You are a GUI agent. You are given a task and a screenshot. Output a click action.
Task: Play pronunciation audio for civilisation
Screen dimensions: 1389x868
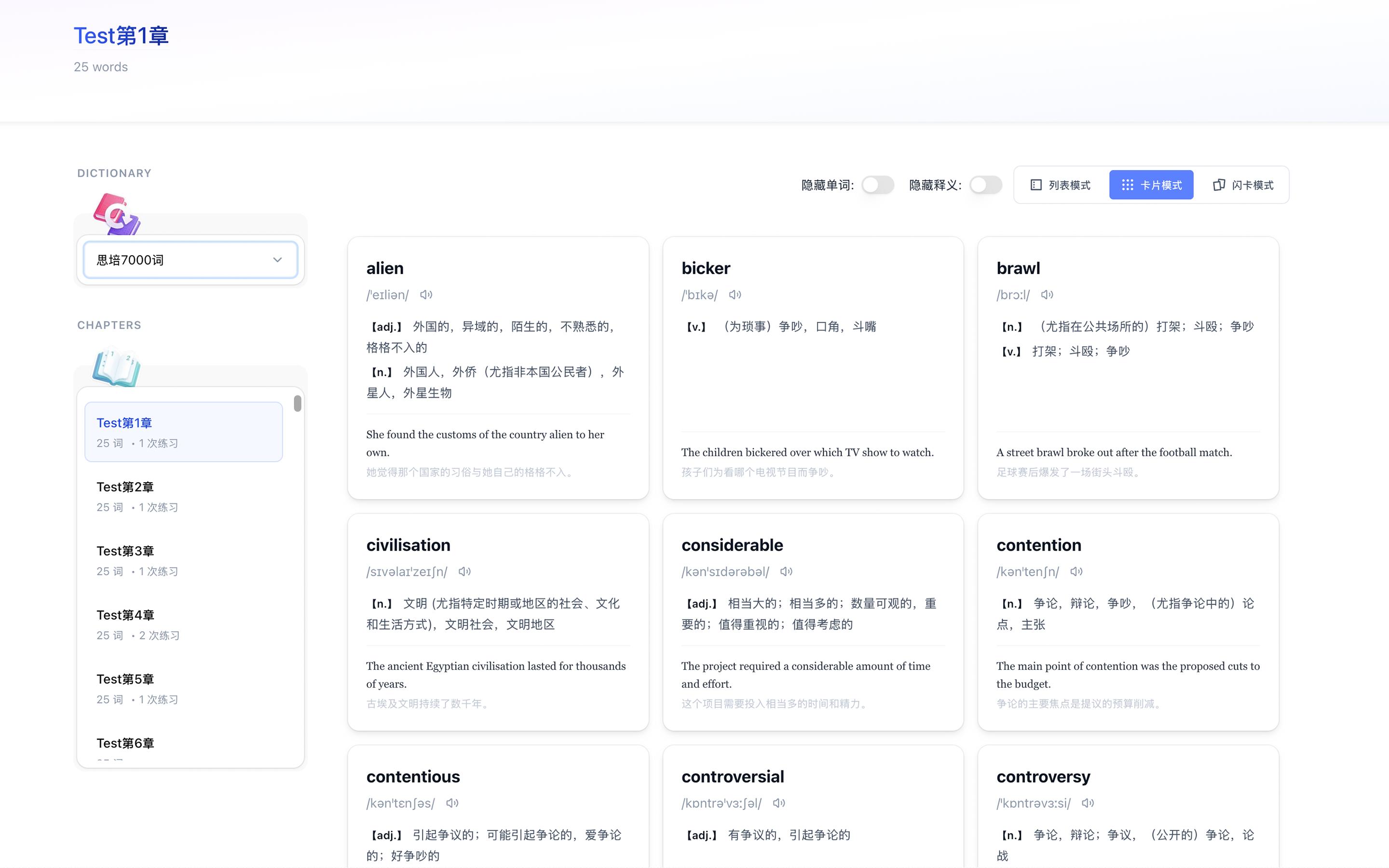tap(464, 571)
